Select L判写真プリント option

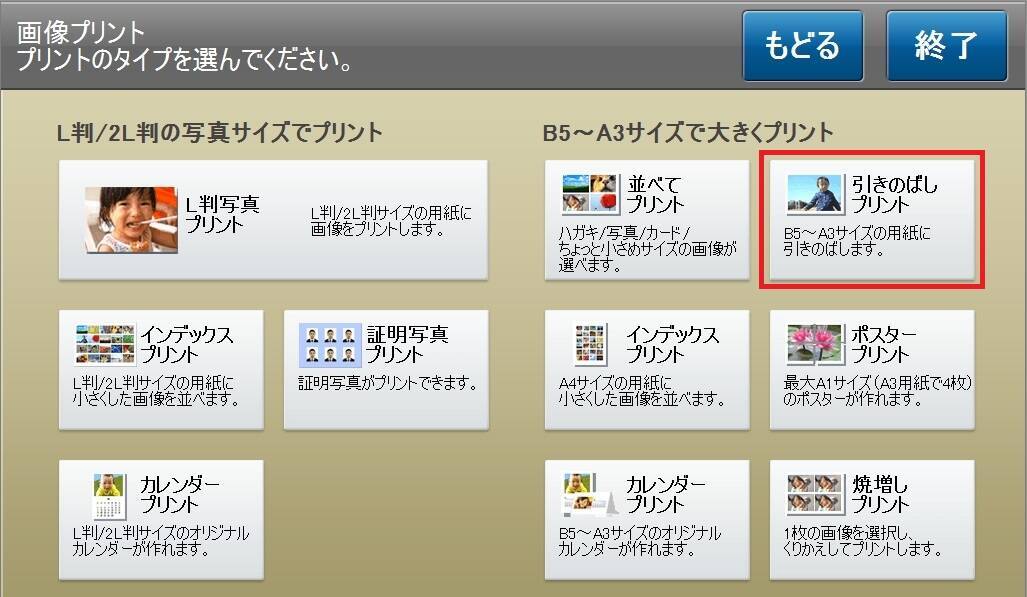click(x=273, y=220)
